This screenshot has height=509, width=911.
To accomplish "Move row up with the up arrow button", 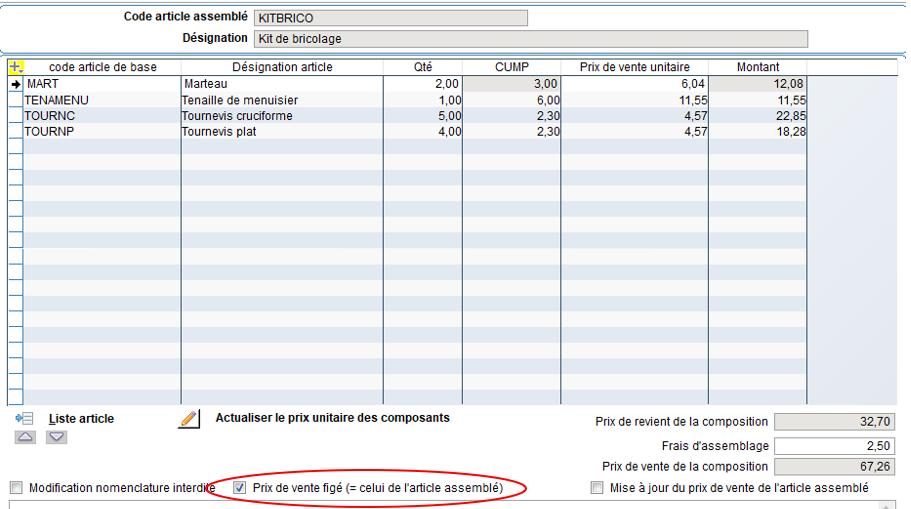I will (x=26, y=437).
